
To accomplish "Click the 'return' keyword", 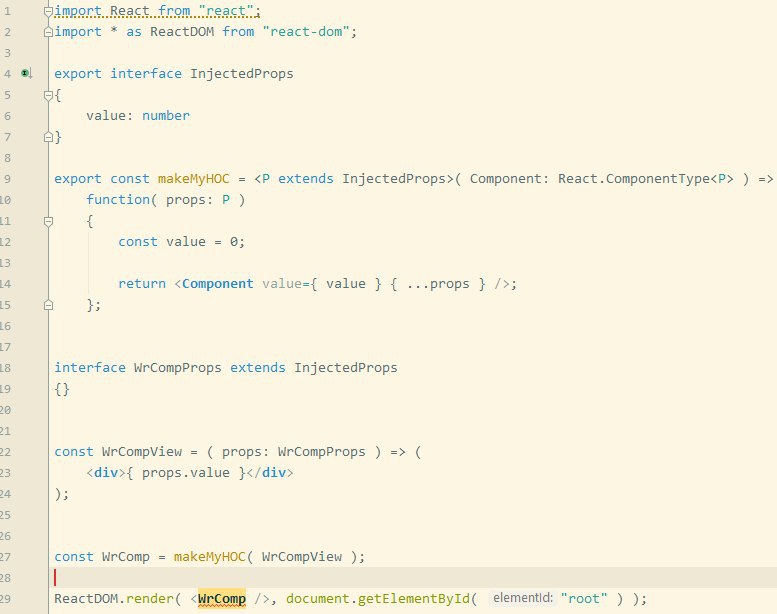I will tap(142, 284).
